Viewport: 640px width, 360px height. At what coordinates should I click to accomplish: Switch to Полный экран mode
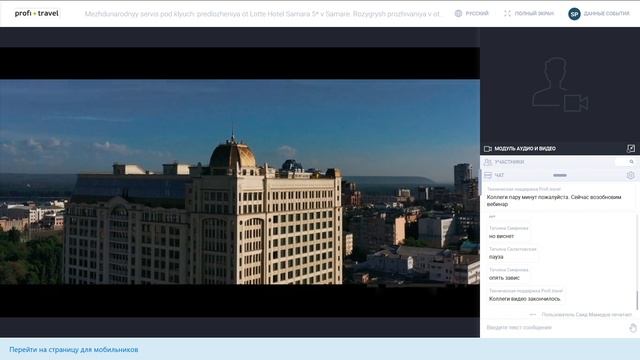click(534, 13)
